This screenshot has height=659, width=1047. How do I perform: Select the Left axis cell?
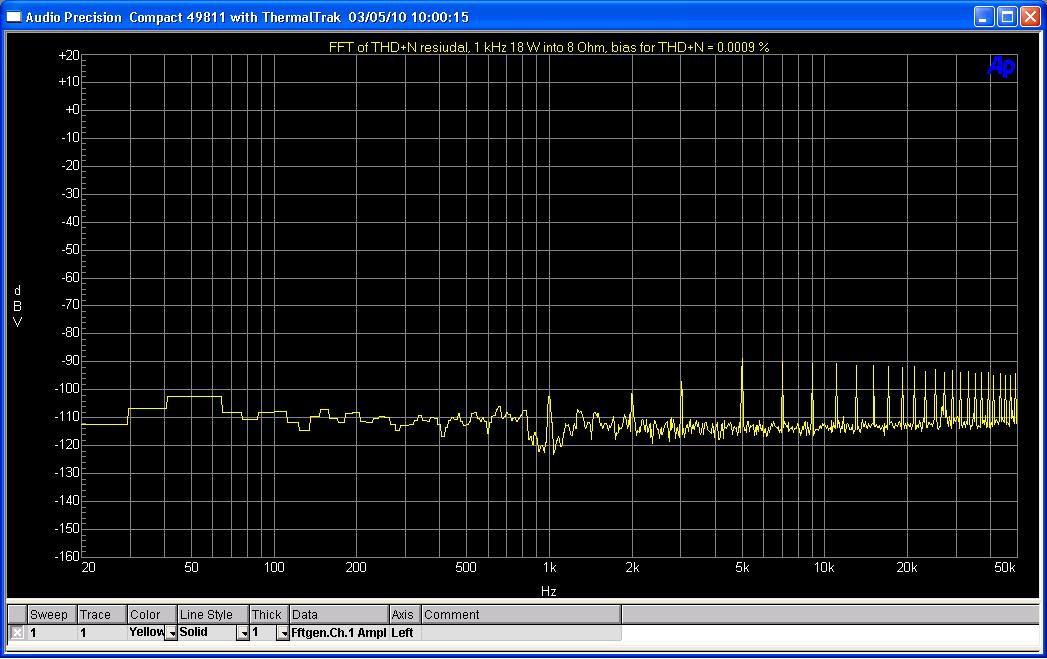[x=405, y=632]
